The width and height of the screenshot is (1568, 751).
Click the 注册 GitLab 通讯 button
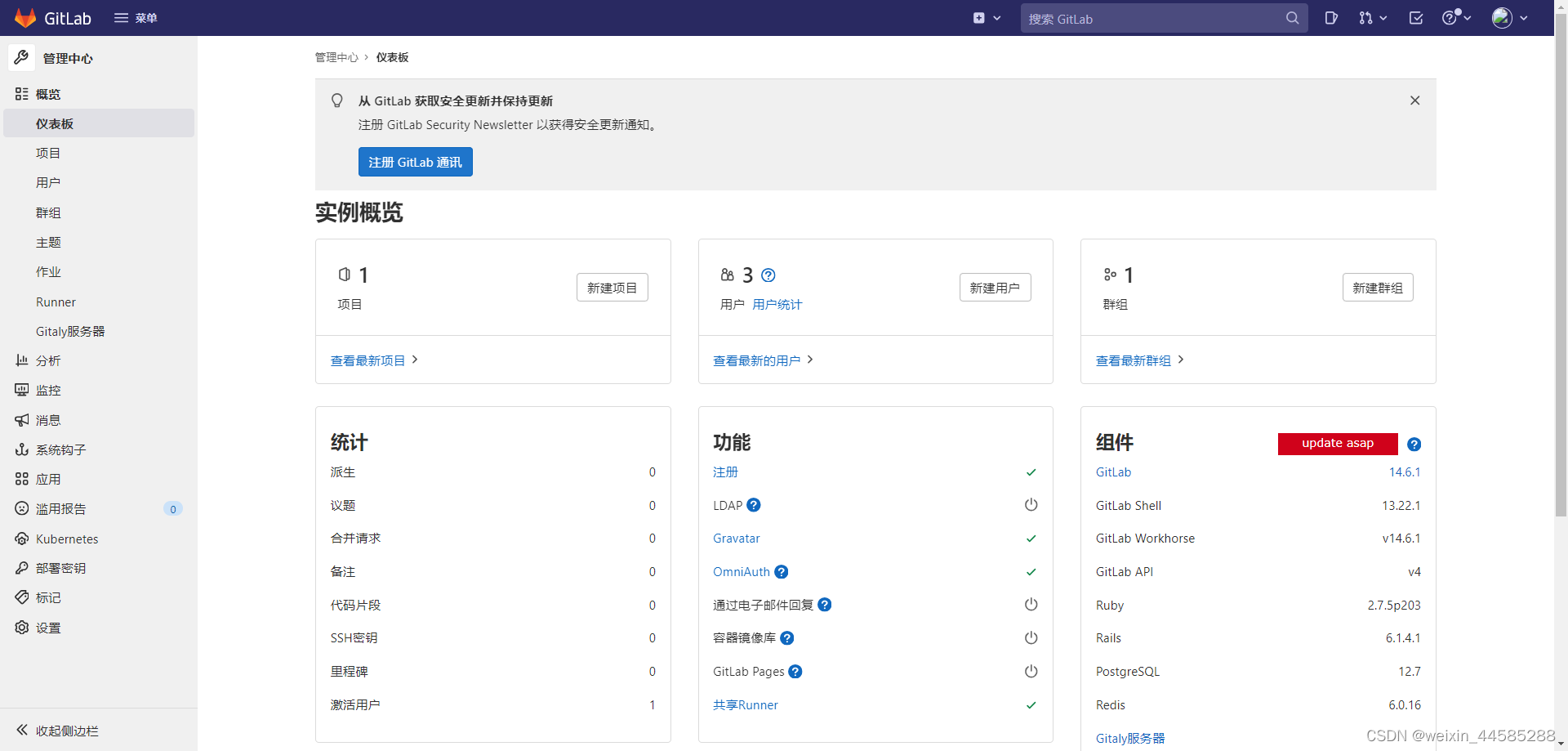(415, 161)
